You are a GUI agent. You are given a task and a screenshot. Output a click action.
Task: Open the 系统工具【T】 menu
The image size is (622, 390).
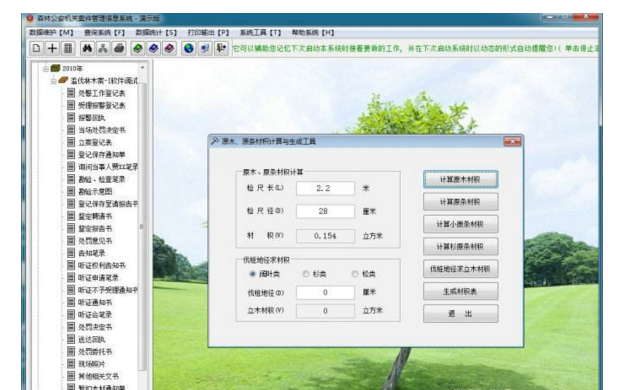(x=260, y=33)
